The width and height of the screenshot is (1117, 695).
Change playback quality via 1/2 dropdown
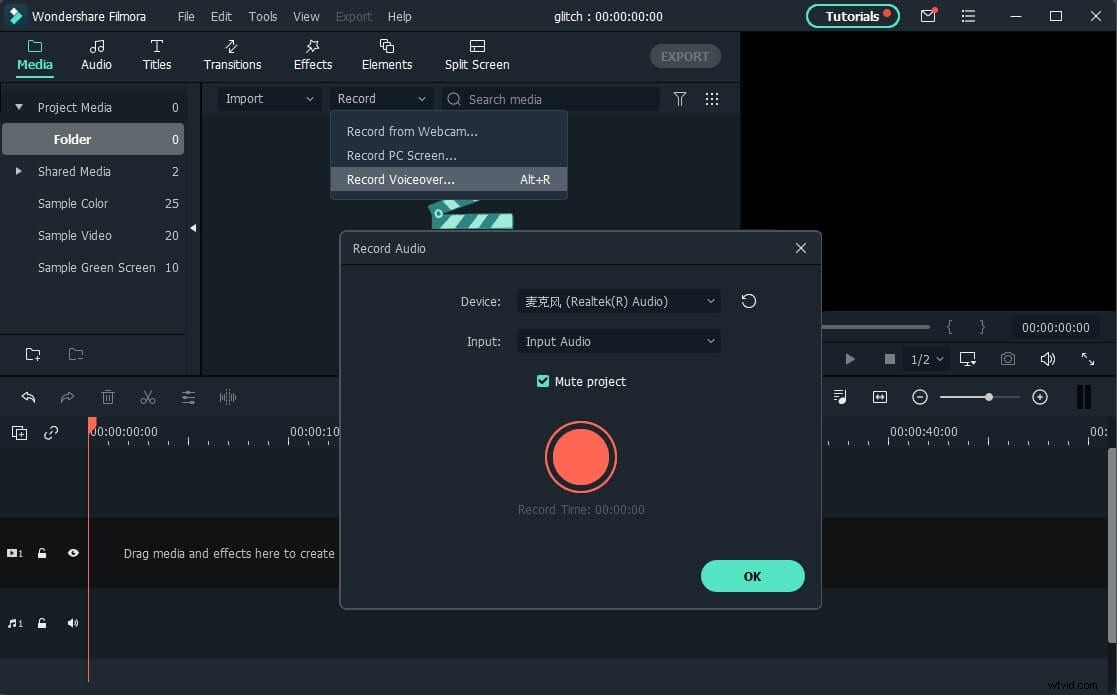click(925, 358)
